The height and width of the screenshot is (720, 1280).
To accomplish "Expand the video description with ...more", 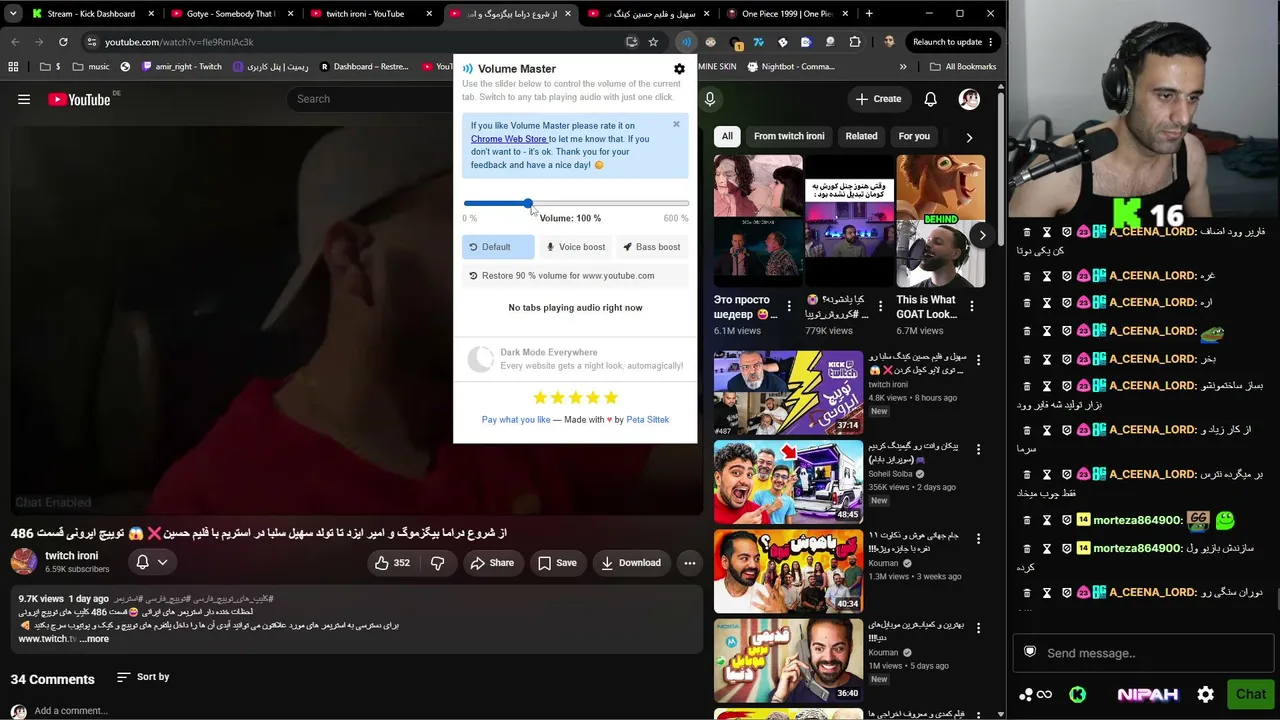I will pos(94,639).
